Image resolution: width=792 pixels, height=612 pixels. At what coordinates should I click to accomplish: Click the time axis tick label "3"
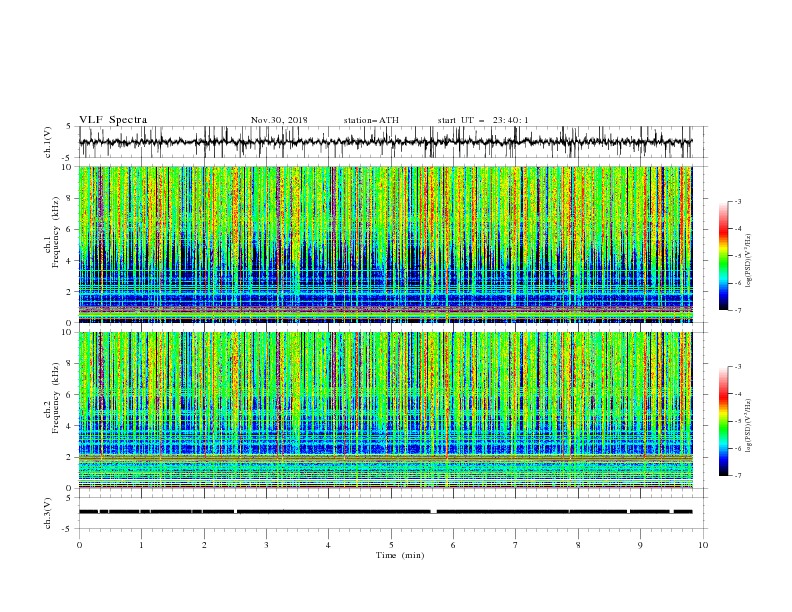point(266,545)
